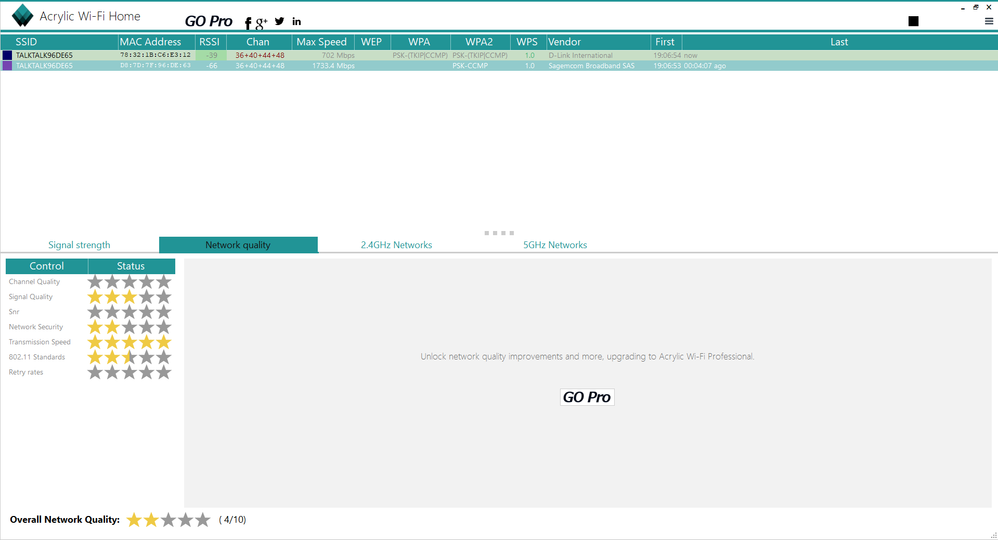The image size is (998, 540).
Task: Click the First column header
Action: tap(666, 42)
